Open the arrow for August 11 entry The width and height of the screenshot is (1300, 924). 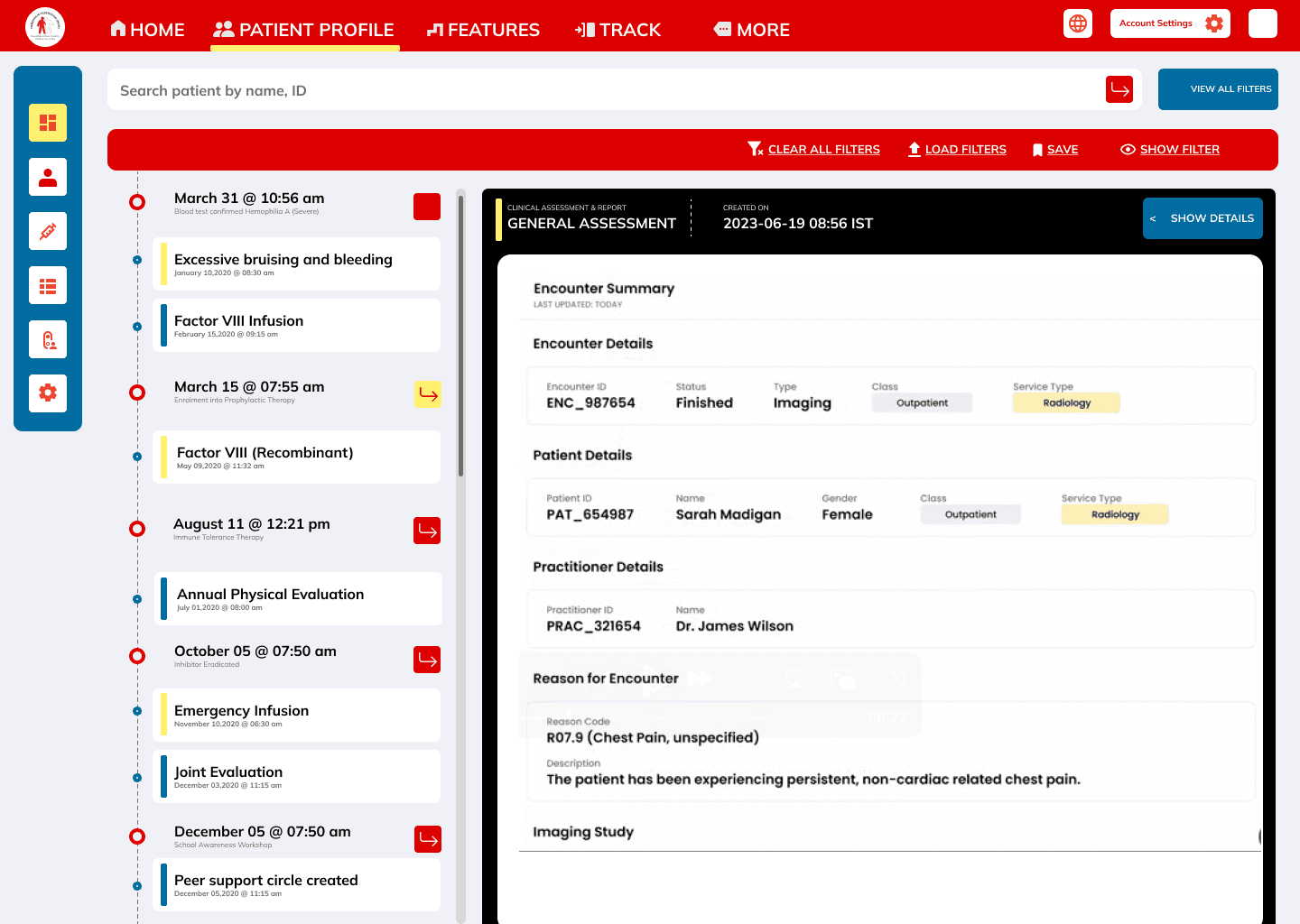tap(427, 531)
